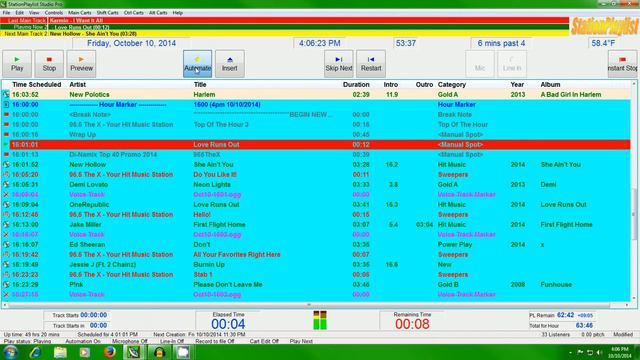
Task: Select the Neon Lights title cell
Action: tap(212, 184)
